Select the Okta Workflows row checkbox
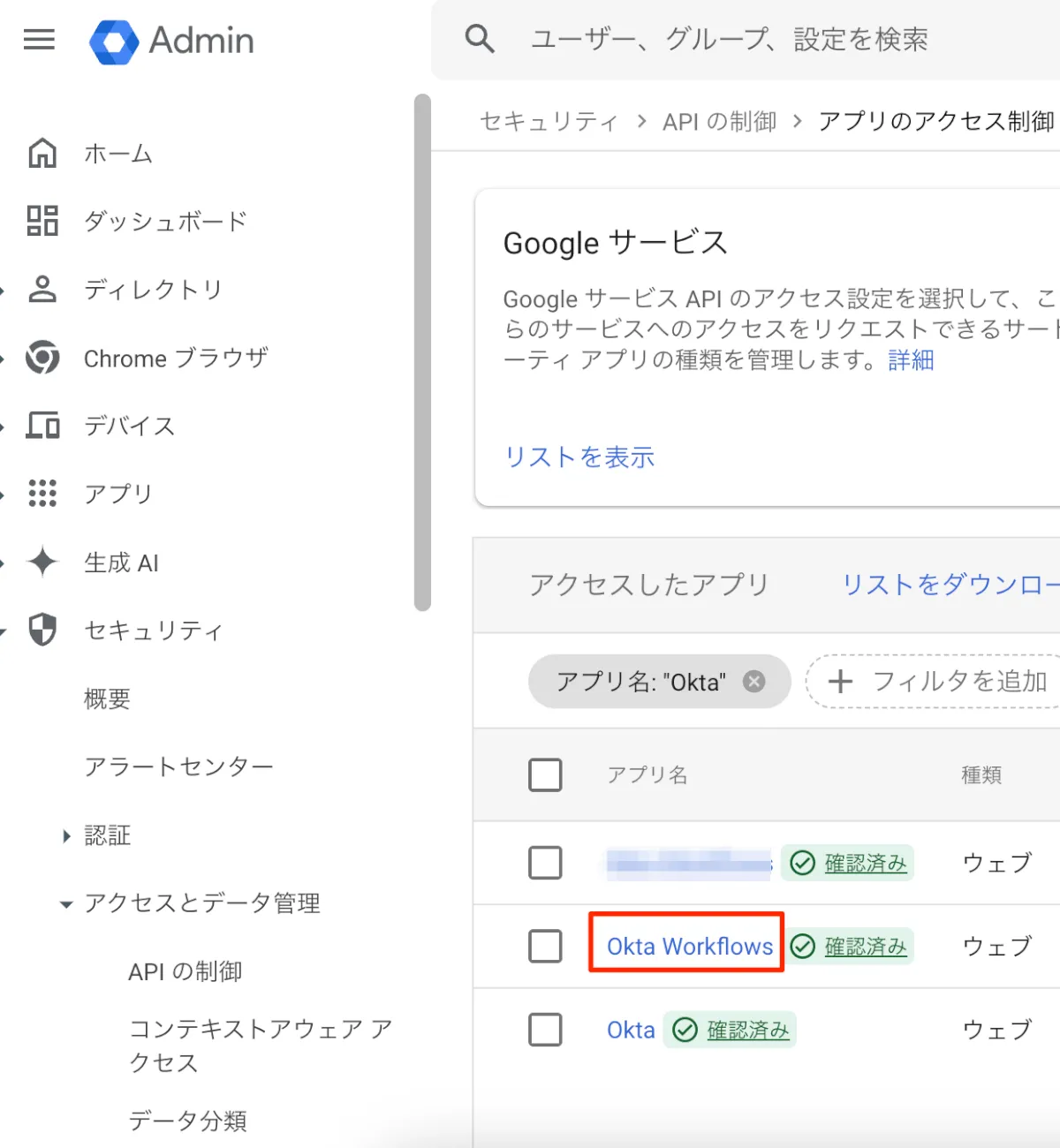Viewport: 1060px width, 1148px height. click(545, 946)
